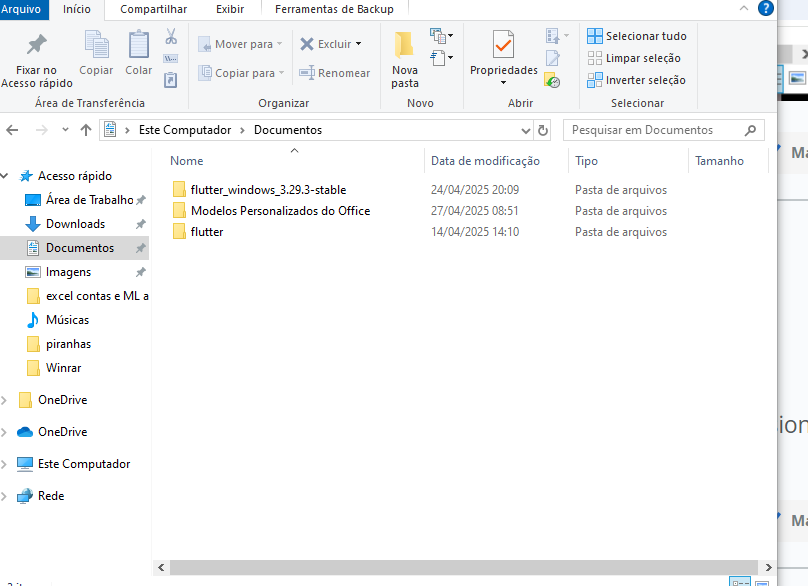Open the Help question mark icon

766,8
